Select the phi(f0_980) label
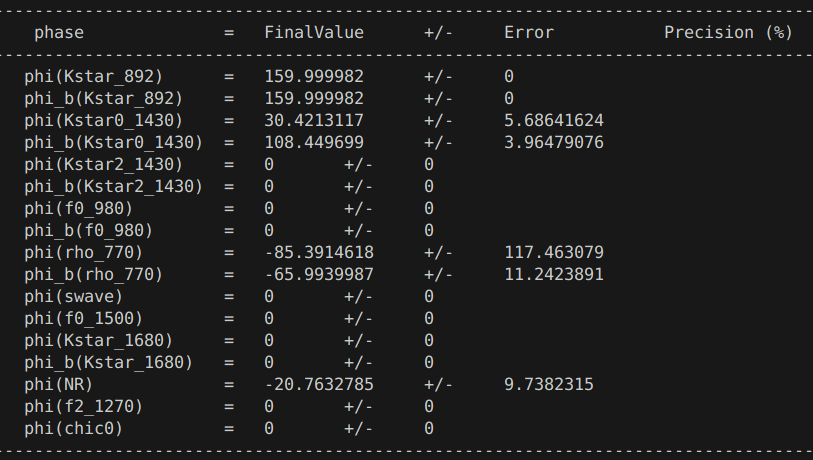Screen dimensions: 813x460 click(x=79, y=208)
